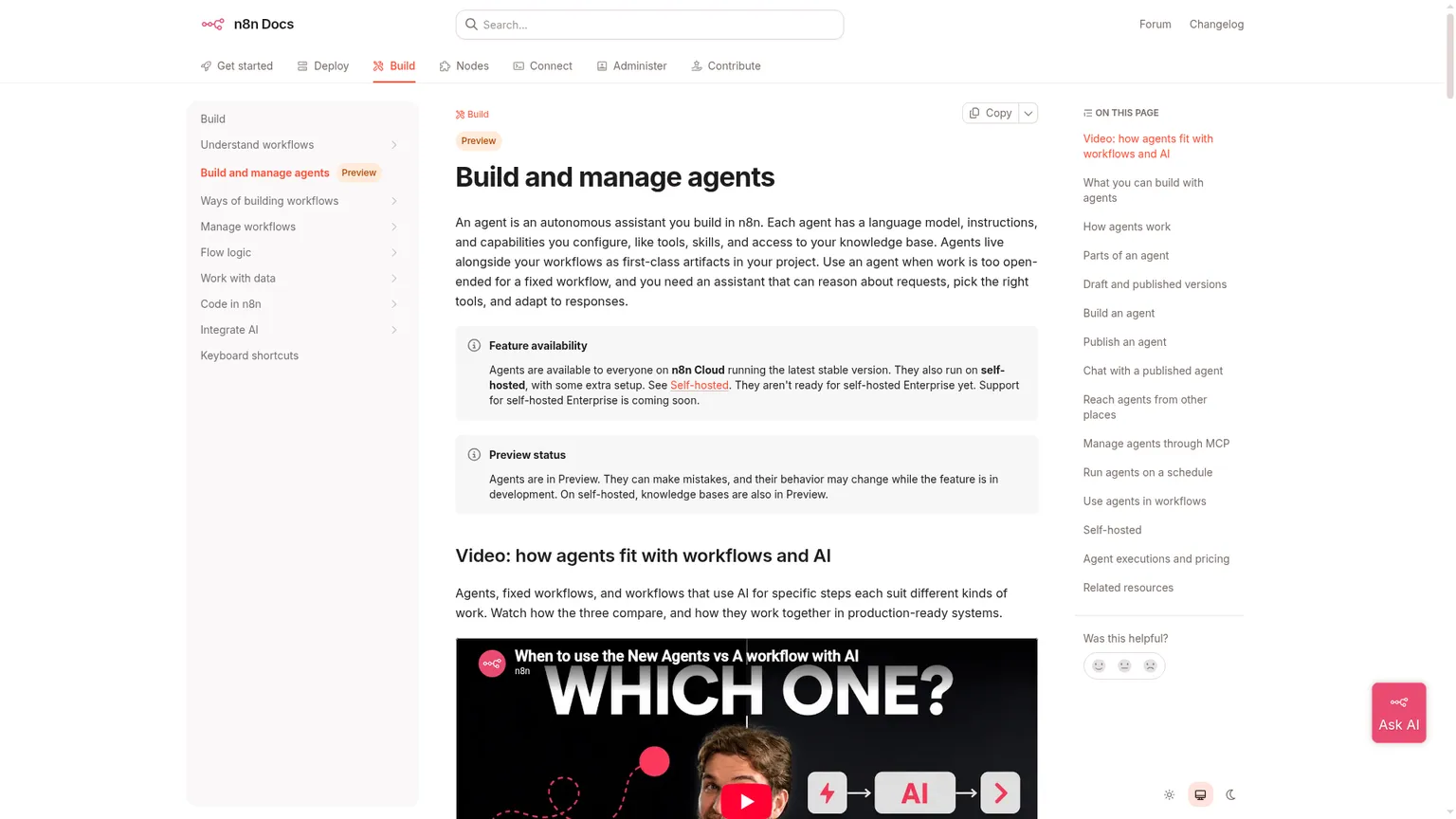This screenshot has width=1456, height=819.
Task: Open the Connect tab
Action: [x=542, y=66]
